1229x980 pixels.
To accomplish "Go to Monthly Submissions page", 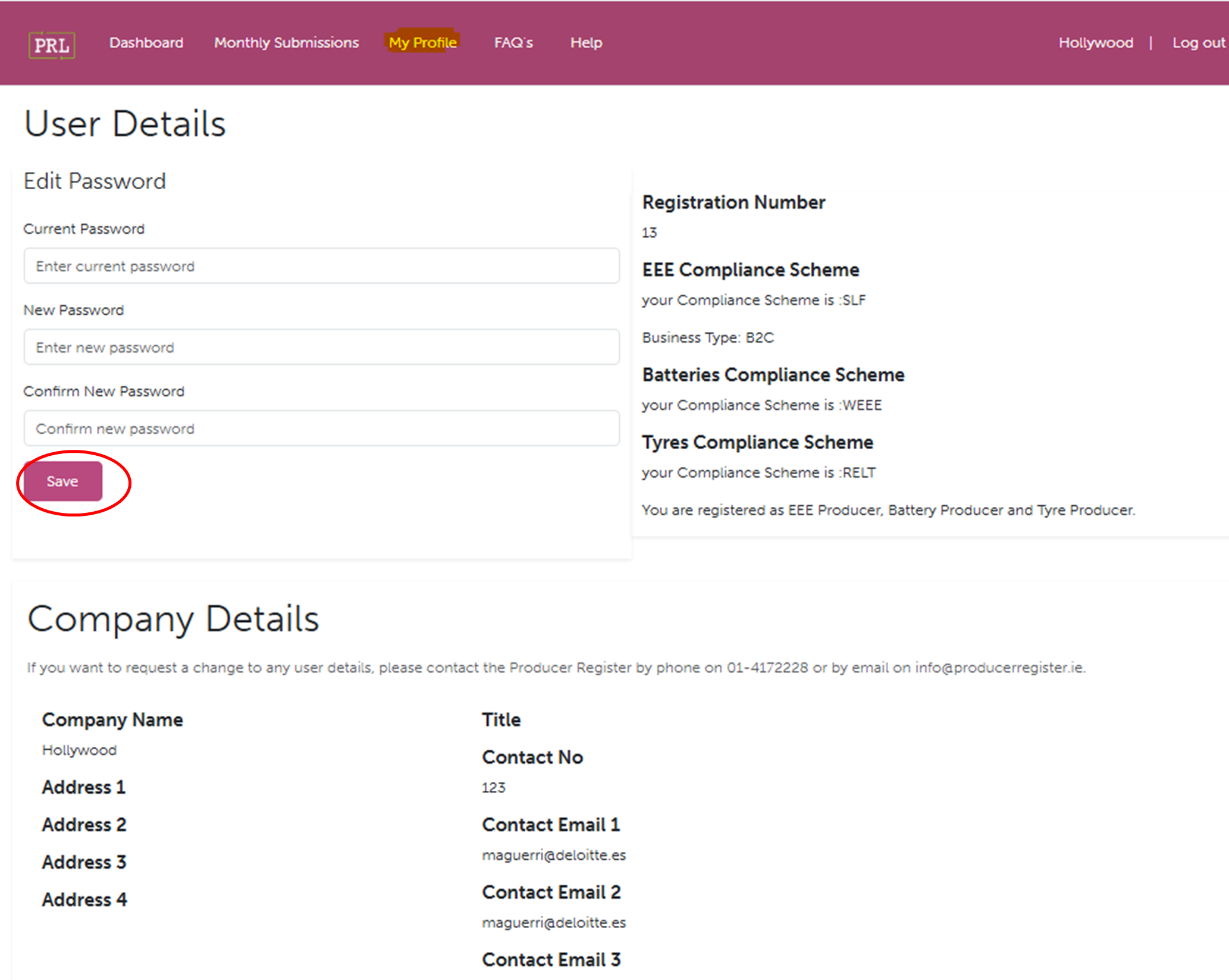I will tap(286, 43).
